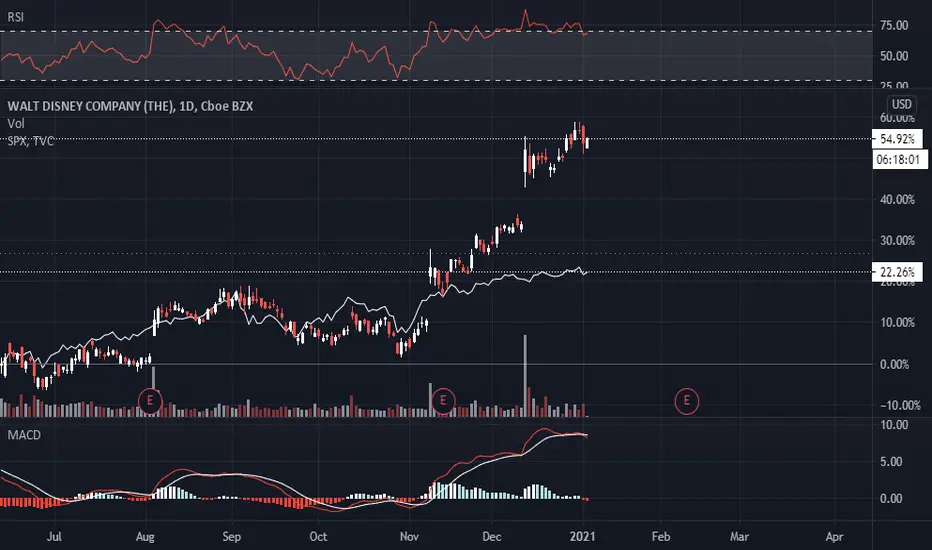The image size is (932, 550).
Task: Click the RSI 75.00 scale value
Action: pos(894,26)
